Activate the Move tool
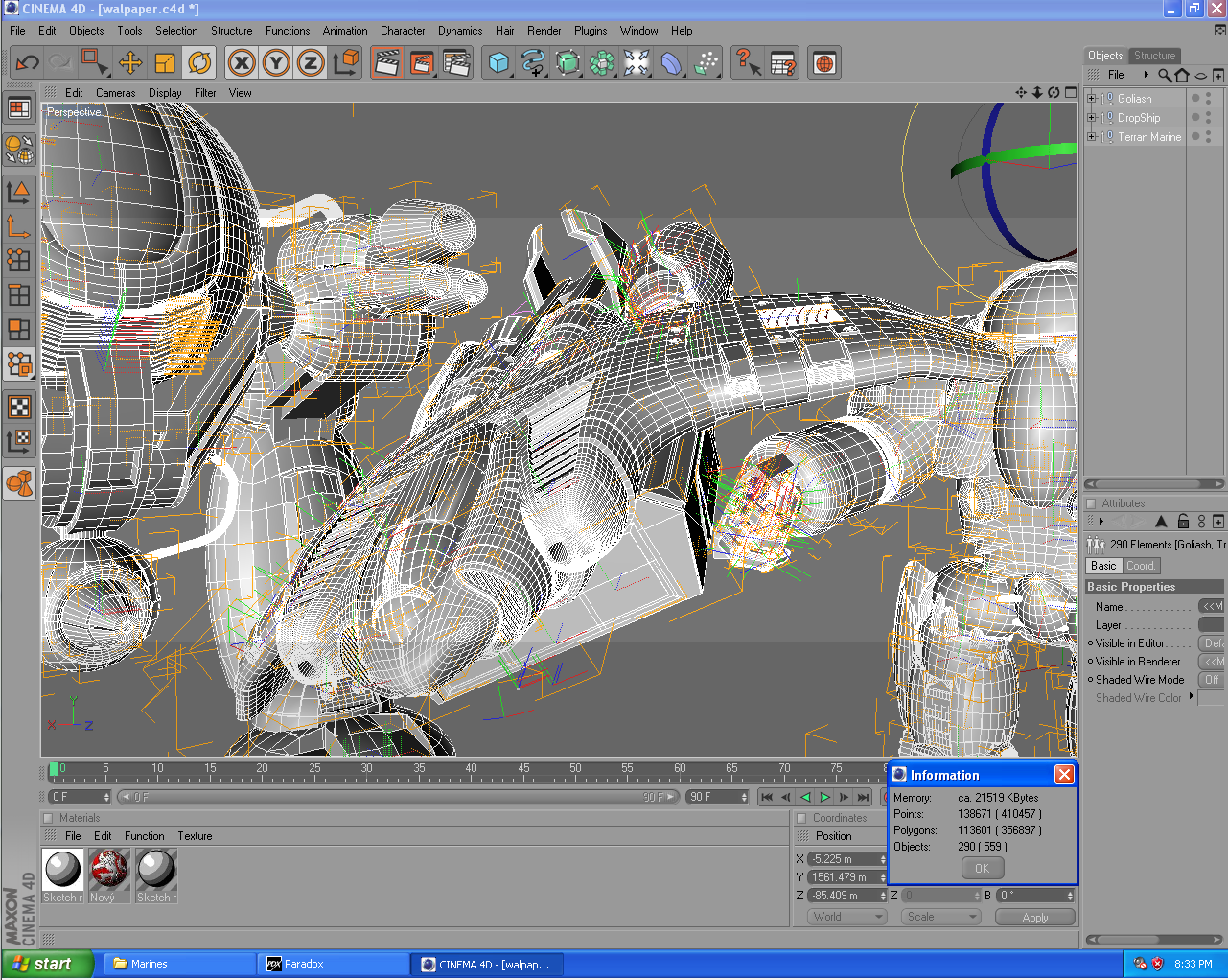The height and width of the screenshot is (980, 1228). click(130, 63)
